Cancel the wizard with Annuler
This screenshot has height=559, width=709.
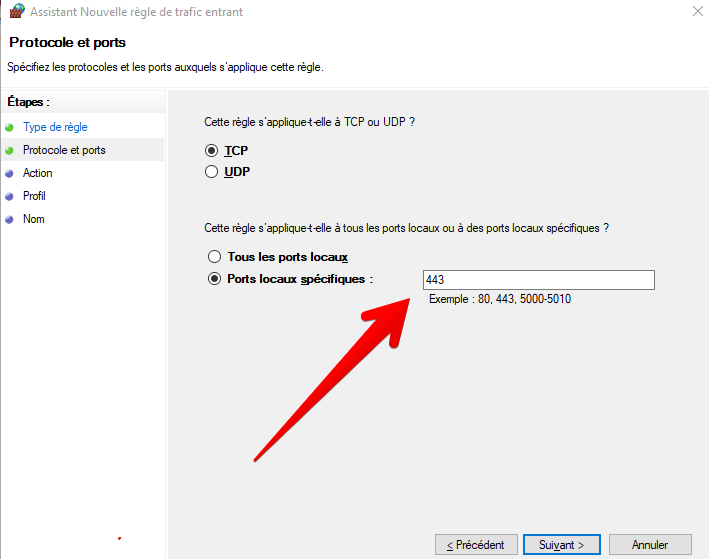[650, 545]
